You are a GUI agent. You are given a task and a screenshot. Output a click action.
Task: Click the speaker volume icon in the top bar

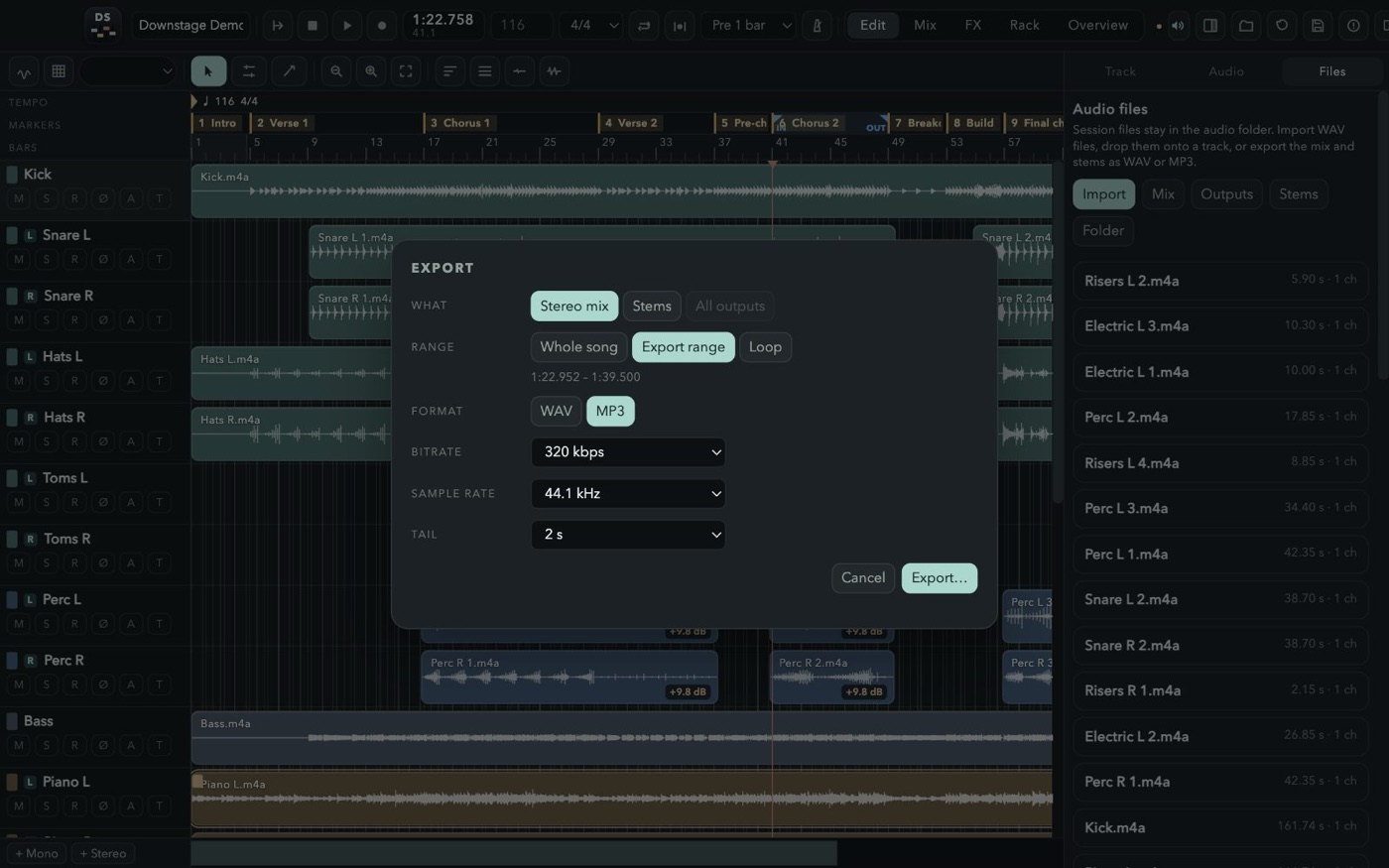[x=1178, y=26]
